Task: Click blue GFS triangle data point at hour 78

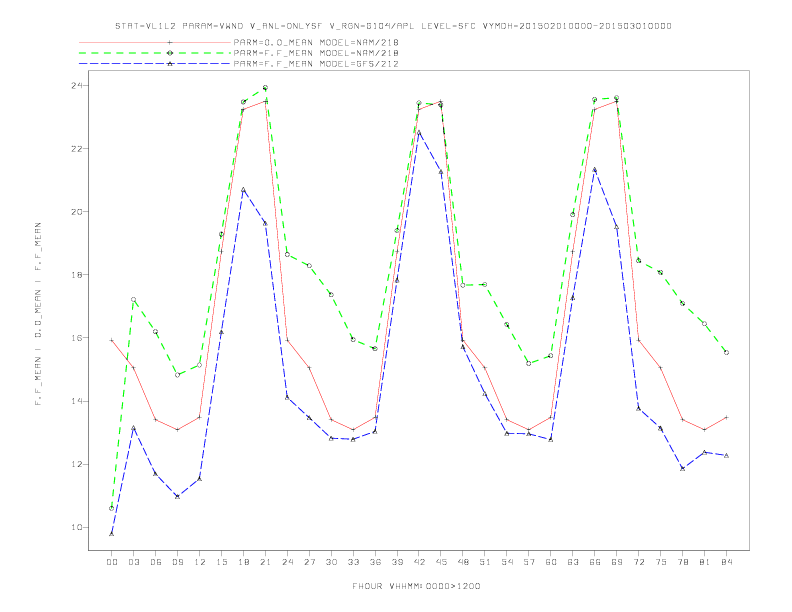Action: pyautogui.click(x=683, y=469)
